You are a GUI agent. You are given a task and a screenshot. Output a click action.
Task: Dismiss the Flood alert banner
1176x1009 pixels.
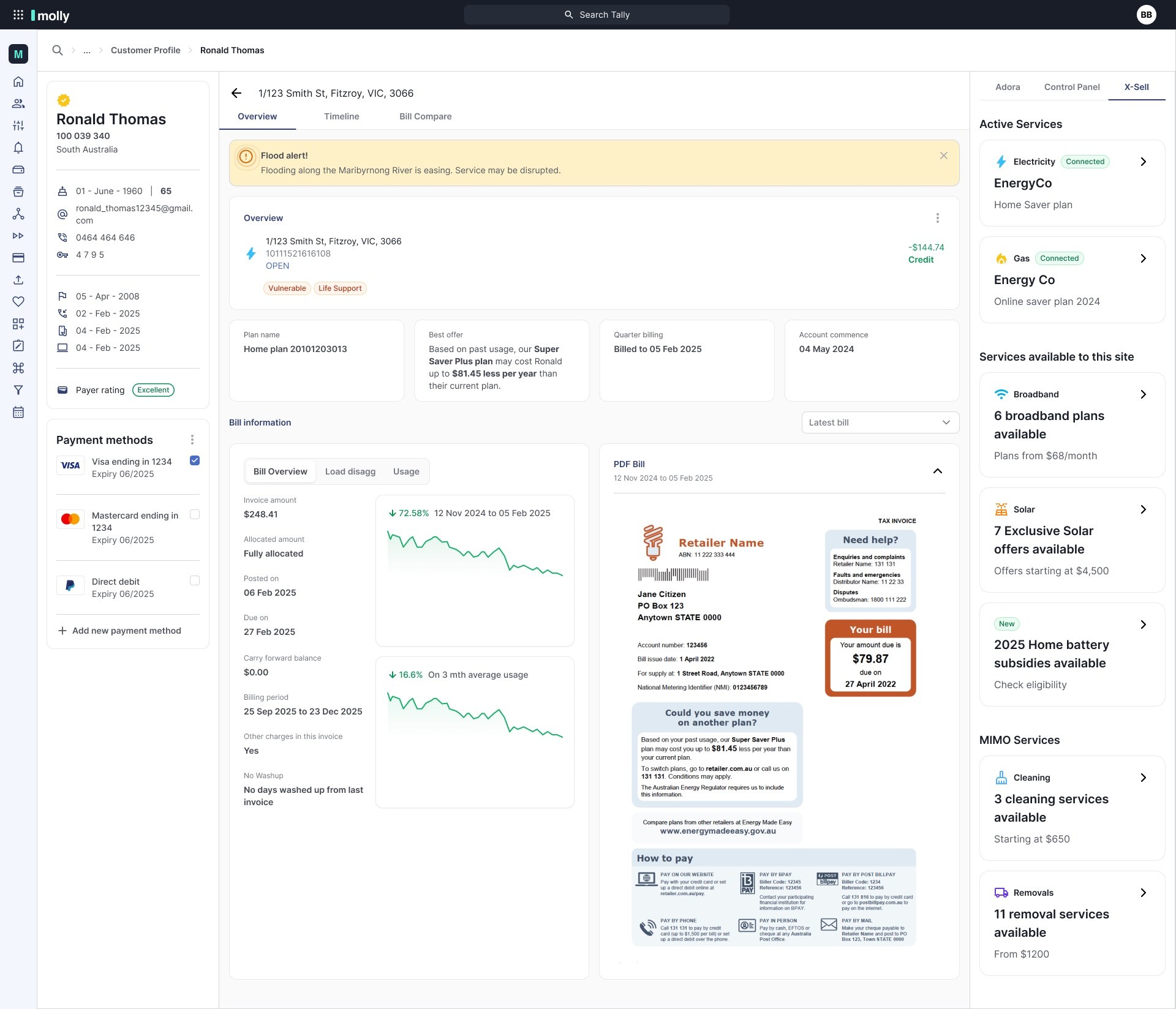pyautogui.click(x=944, y=156)
